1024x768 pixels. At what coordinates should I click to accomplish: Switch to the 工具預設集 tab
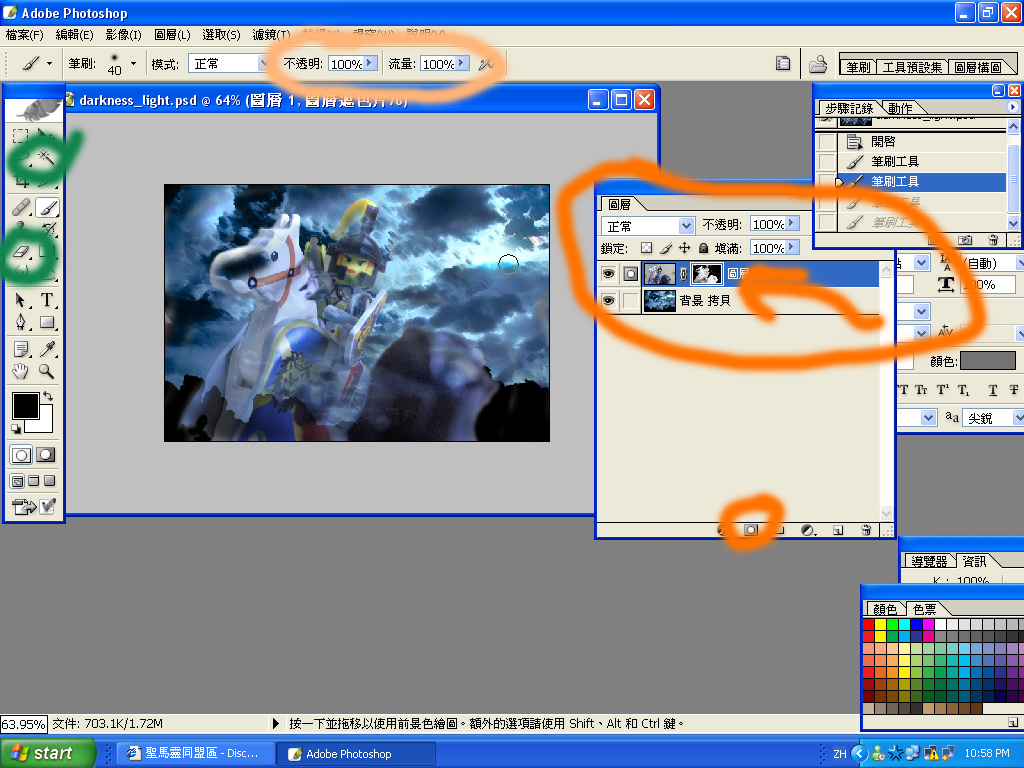click(912, 67)
